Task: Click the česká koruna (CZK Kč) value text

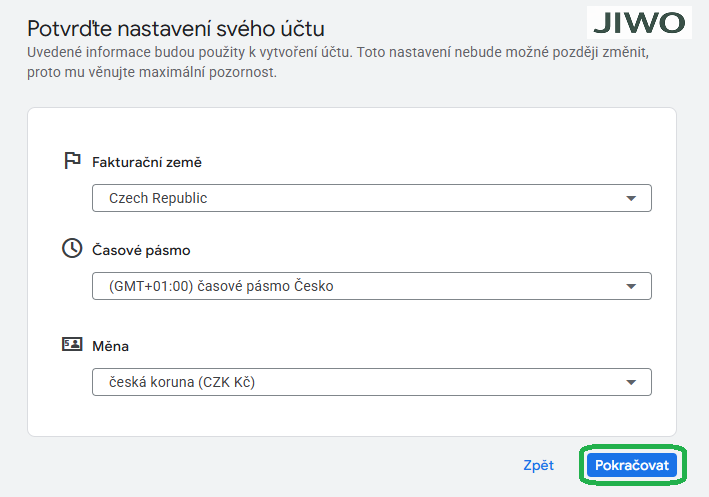Action: tap(182, 382)
